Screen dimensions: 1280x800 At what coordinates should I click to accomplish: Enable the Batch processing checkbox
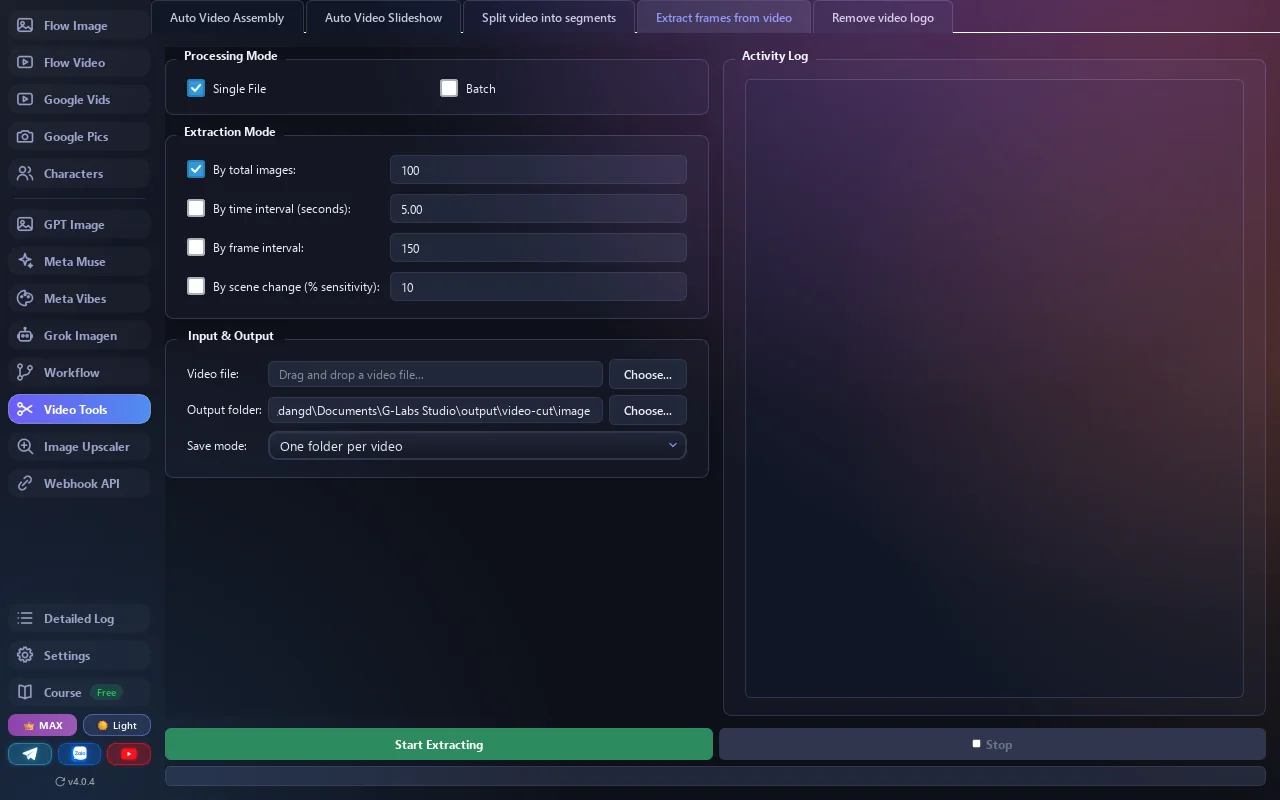(x=449, y=88)
